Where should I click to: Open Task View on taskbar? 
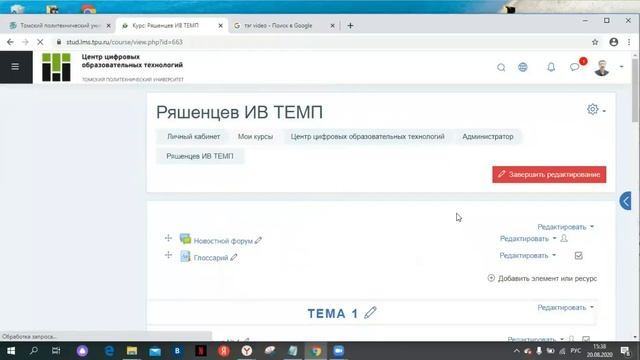click(x=56, y=351)
